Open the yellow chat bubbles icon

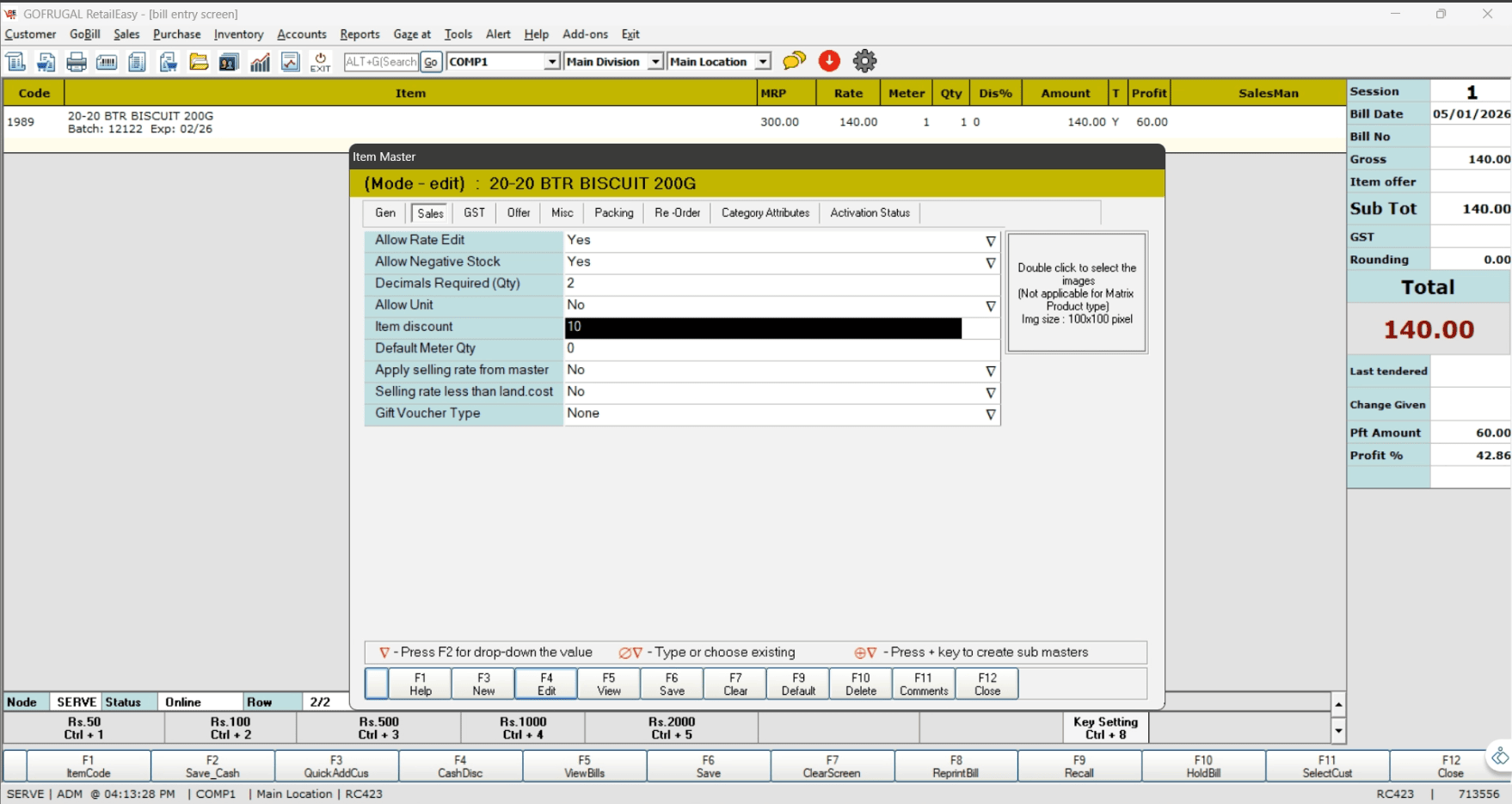(795, 61)
